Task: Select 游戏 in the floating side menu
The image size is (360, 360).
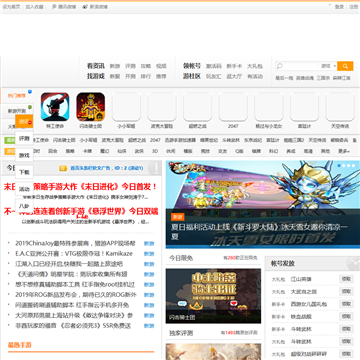Action: (24, 155)
